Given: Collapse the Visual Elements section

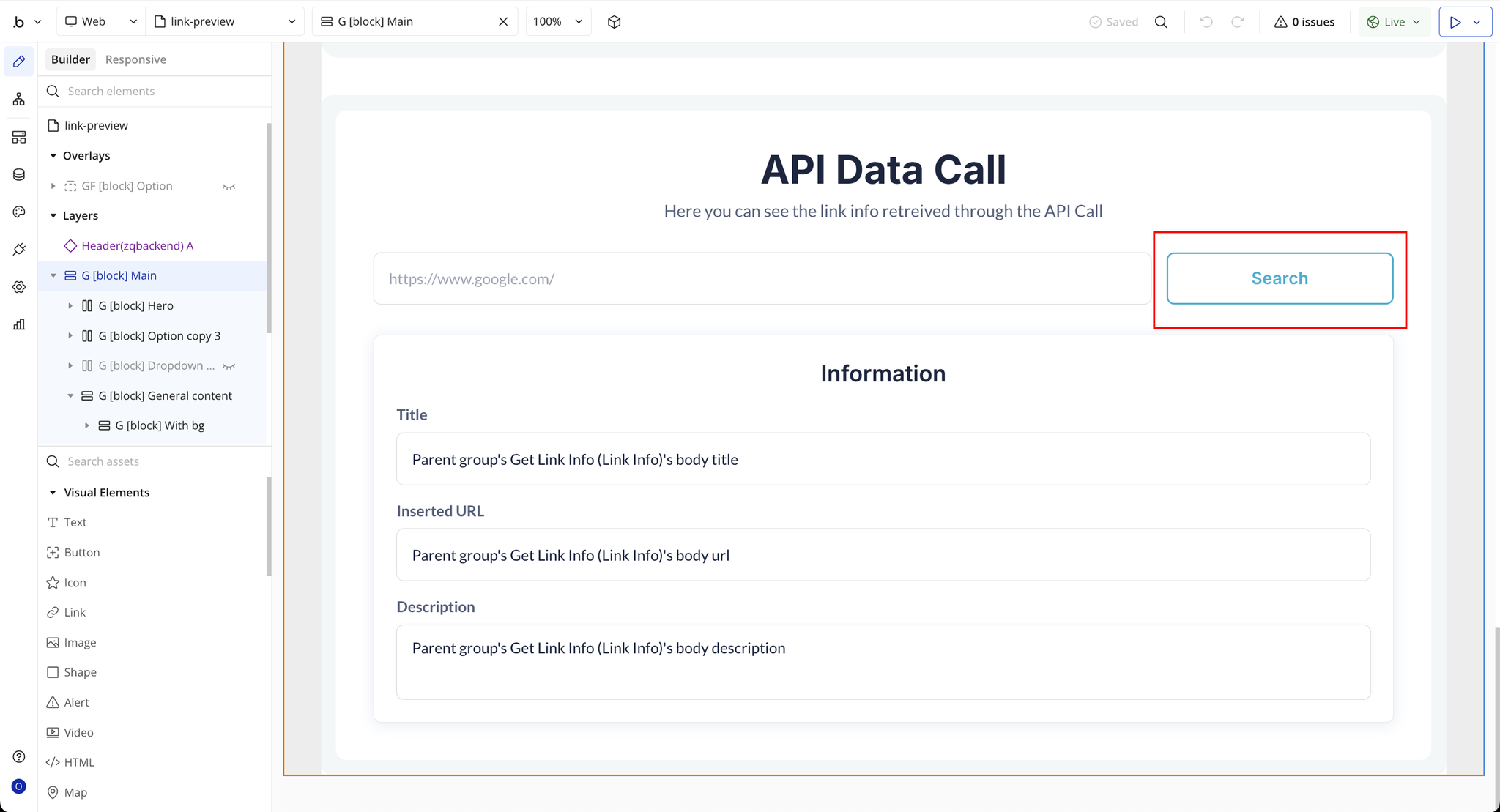Looking at the screenshot, I should pyautogui.click(x=53, y=493).
